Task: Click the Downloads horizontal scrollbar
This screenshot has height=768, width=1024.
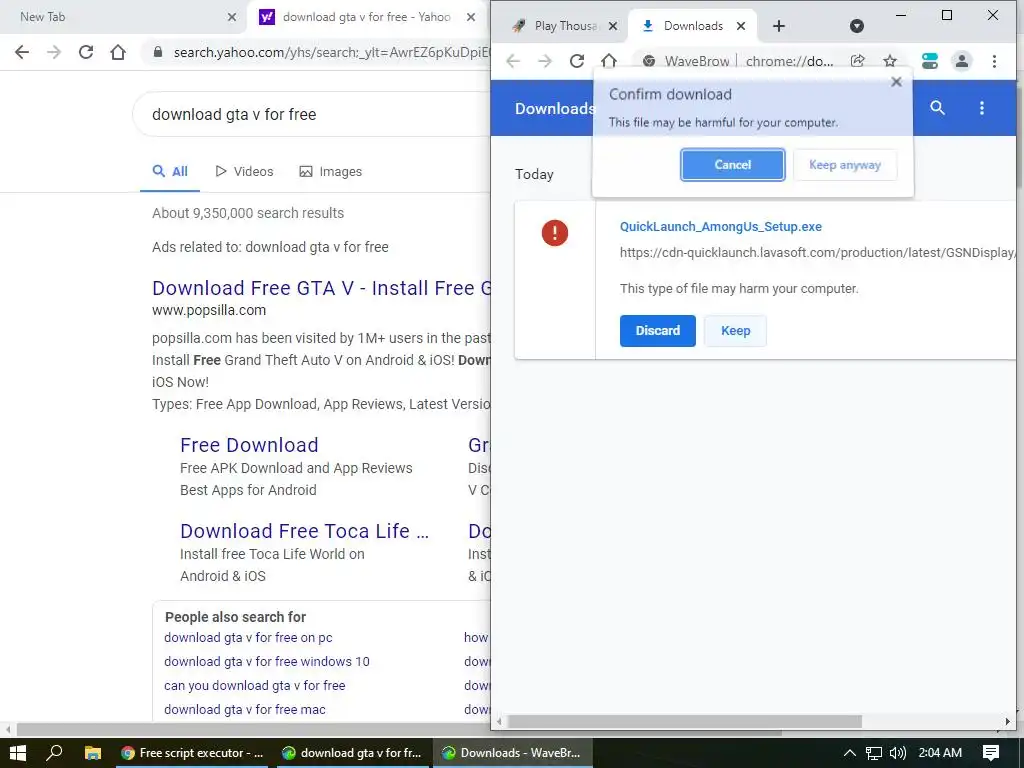Action: 685,721
